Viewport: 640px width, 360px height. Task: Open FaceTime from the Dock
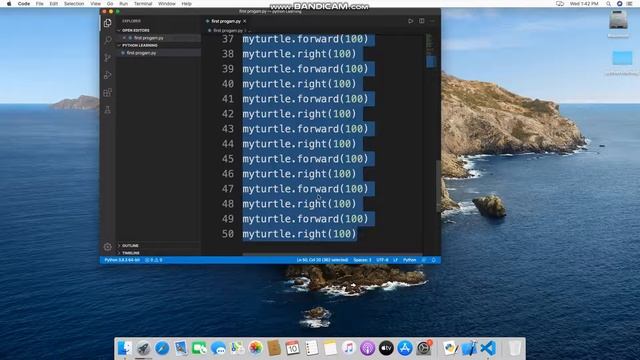pos(199,348)
